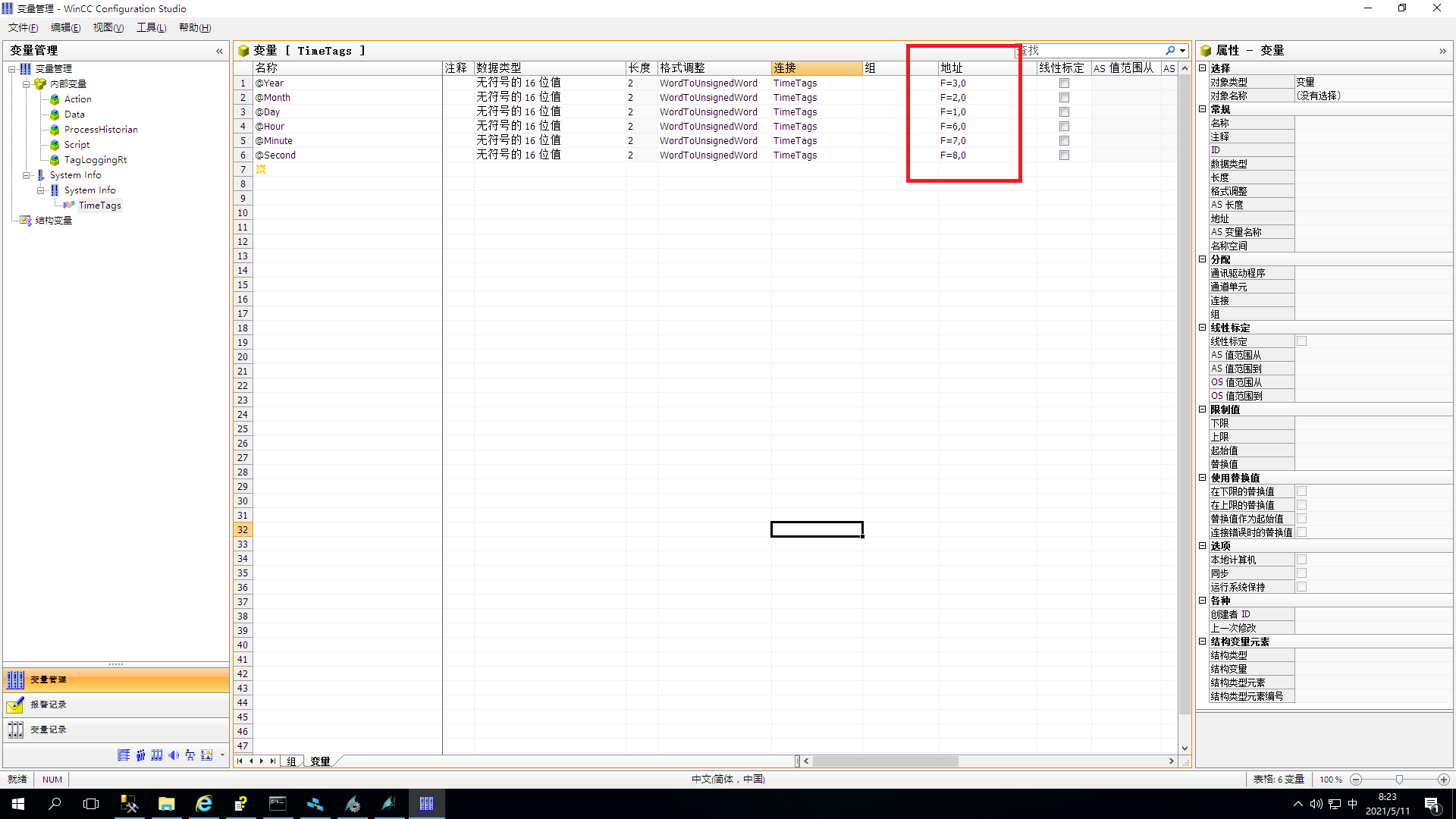Open the 变量记录 tag logging editor
Screen dimensions: 1456x819
(49, 730)
